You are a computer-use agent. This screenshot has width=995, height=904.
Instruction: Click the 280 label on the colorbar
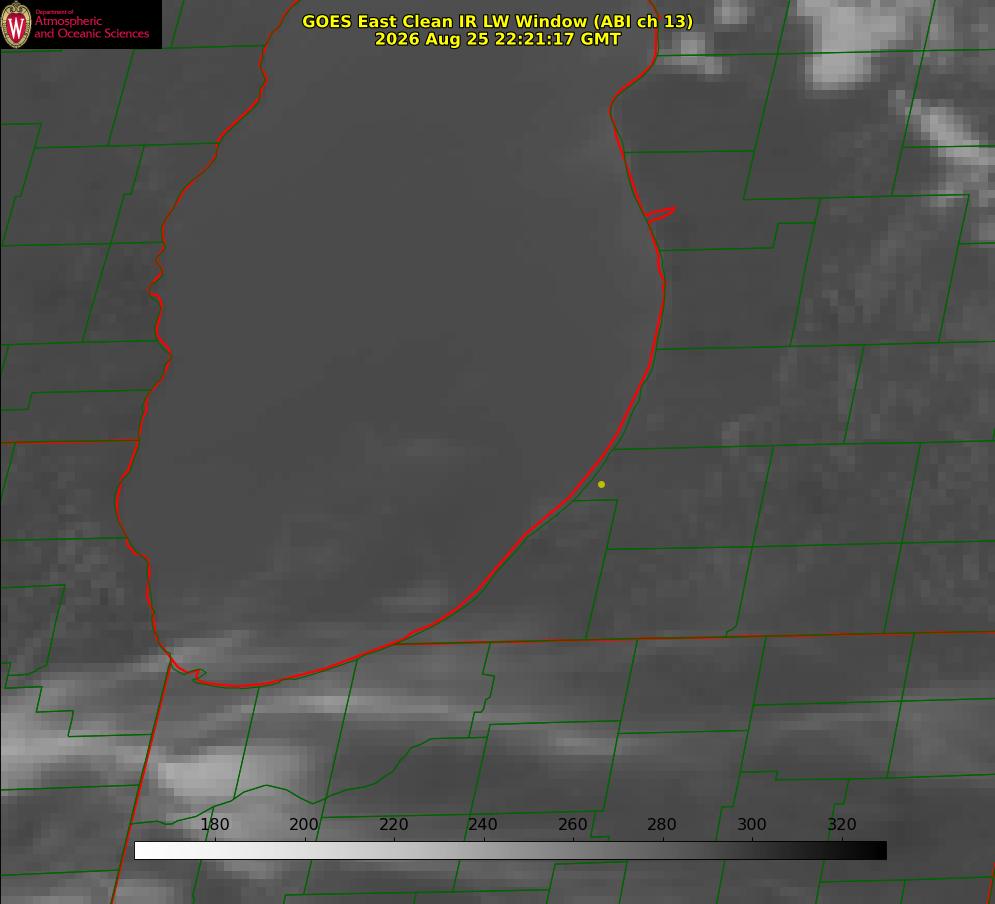(x=662, y=824)
